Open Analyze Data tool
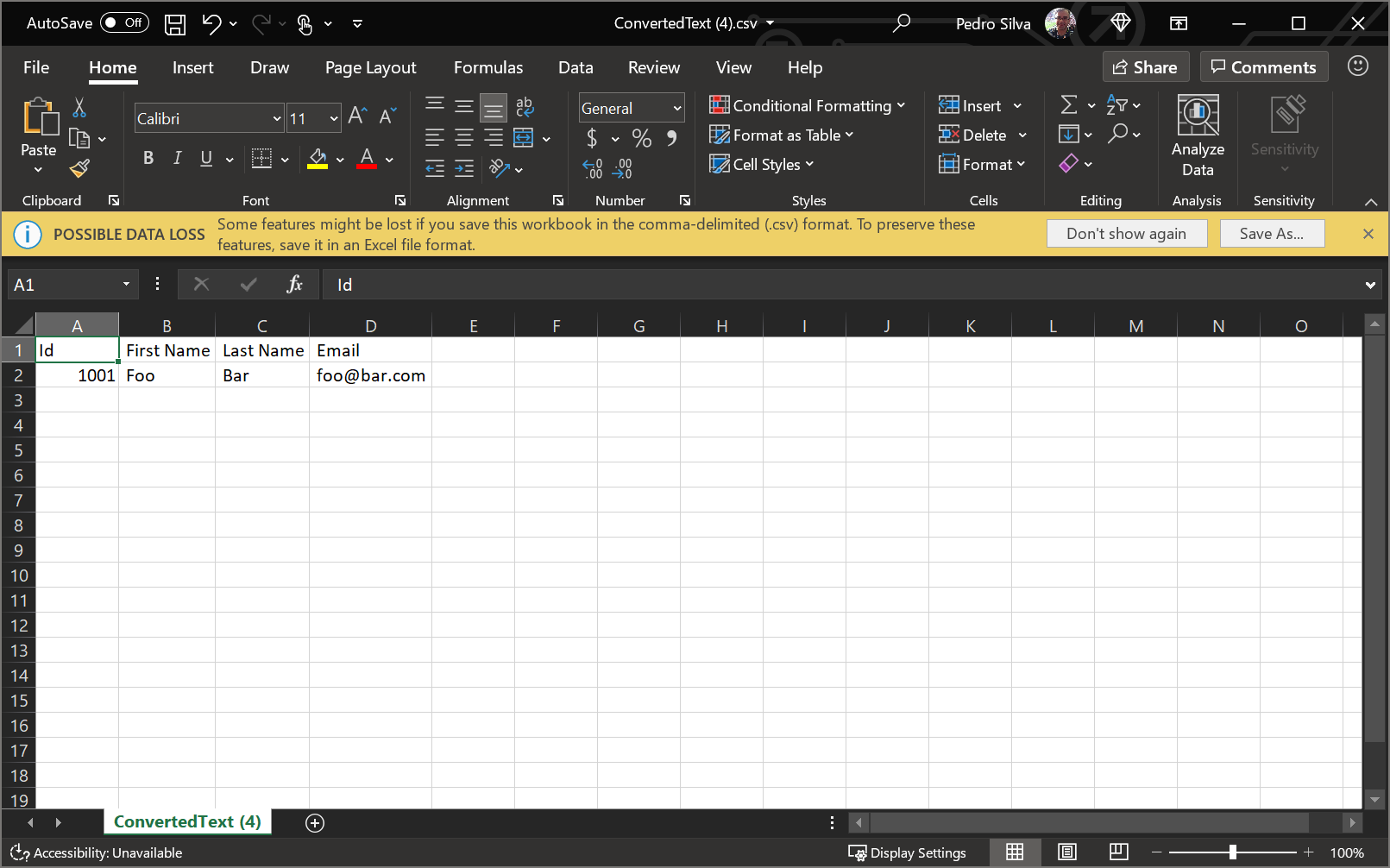Image resolution: width=1390 pixels, height=868 pixels. 1198,136
